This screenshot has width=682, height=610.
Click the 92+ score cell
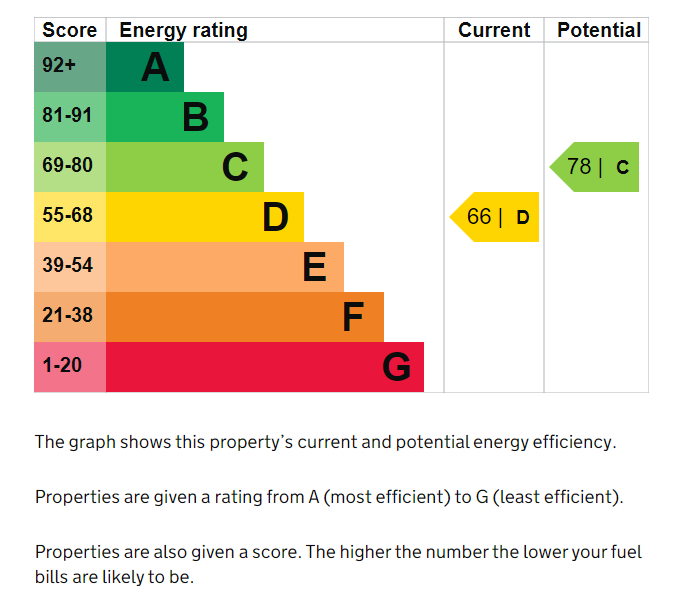coord(70,67)
